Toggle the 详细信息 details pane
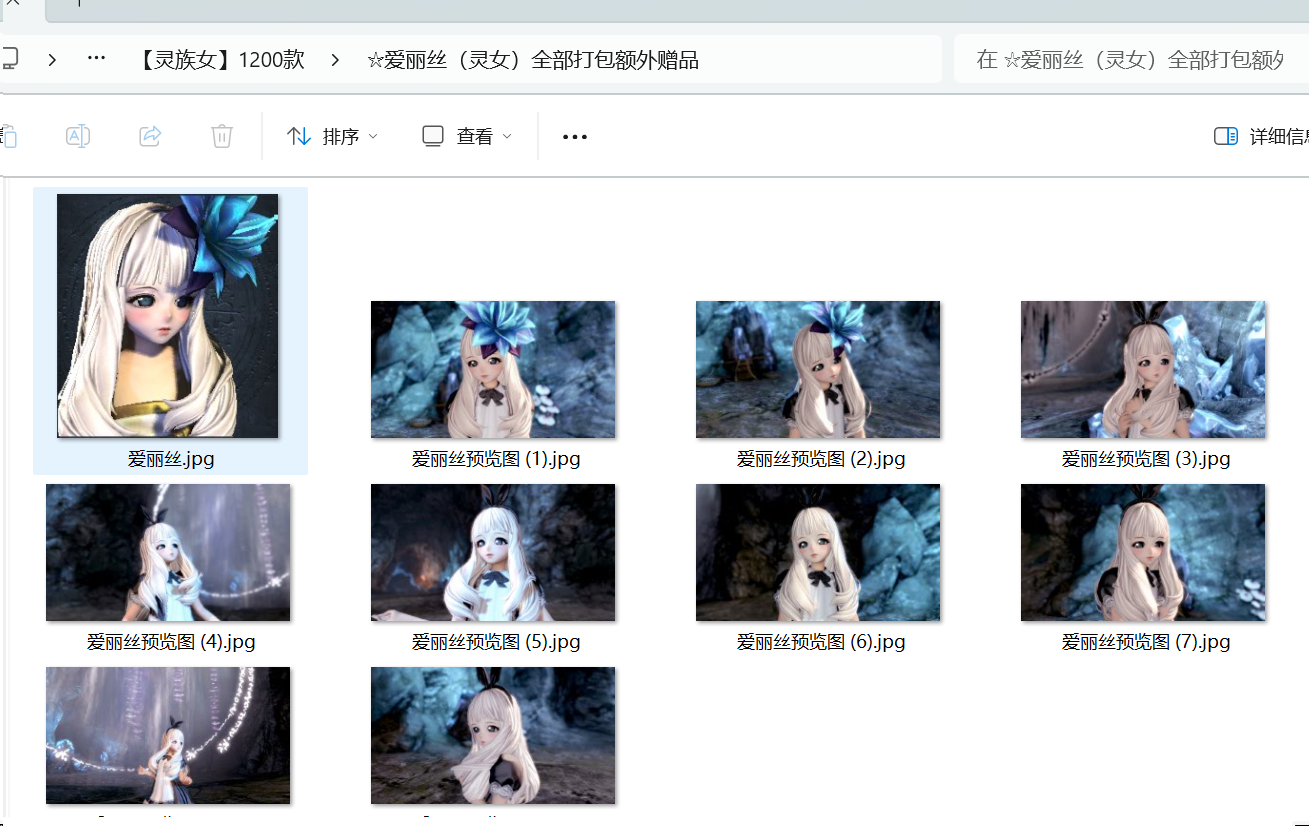The height and width of the screenshot is (826, 1309). (1261, 136)
